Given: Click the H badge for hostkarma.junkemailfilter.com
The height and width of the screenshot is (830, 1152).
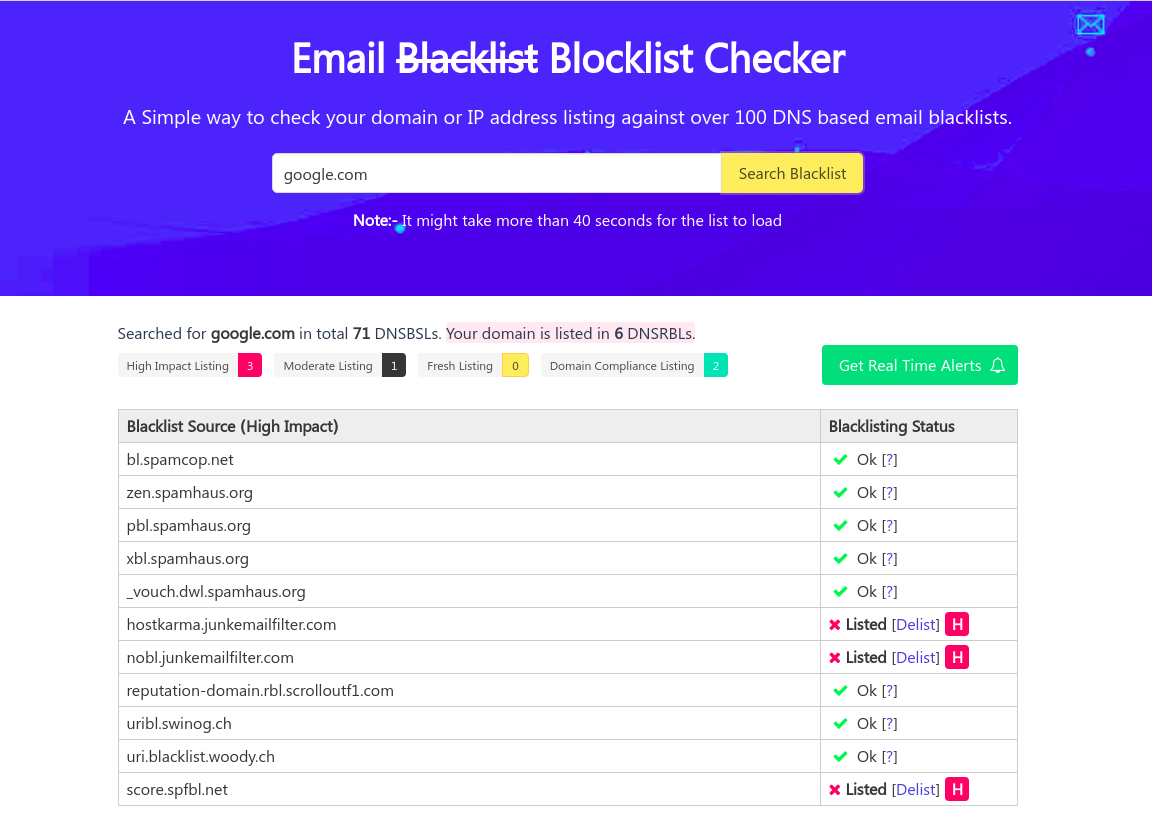Looking at the screenshot, I should (957, 625).
